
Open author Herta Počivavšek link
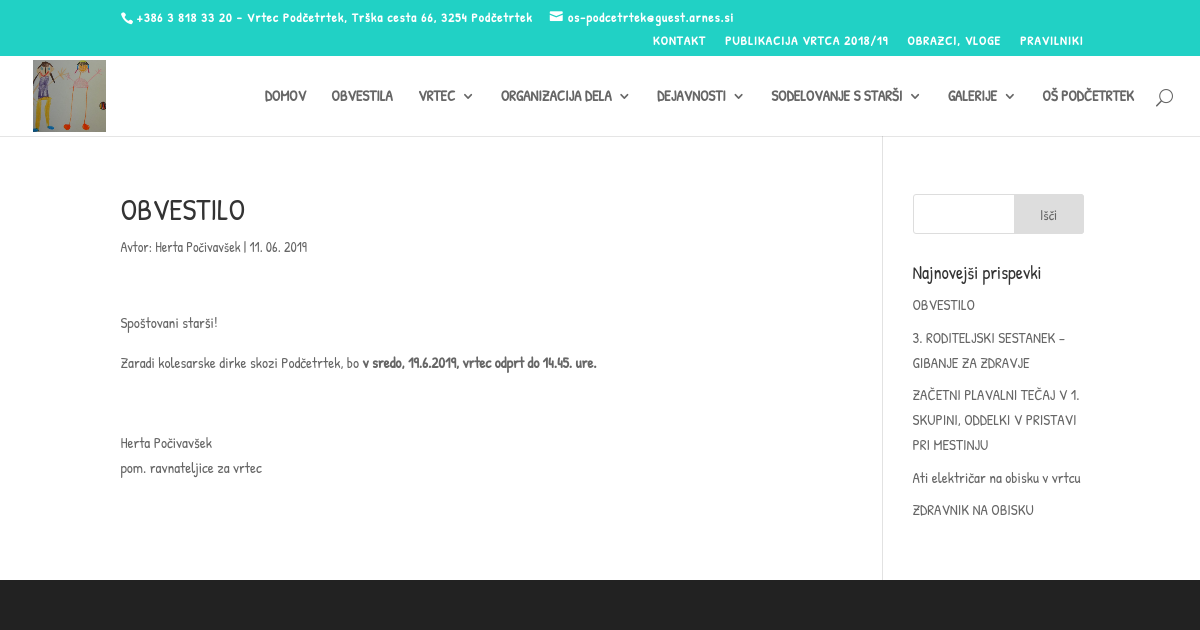(197, 247)
